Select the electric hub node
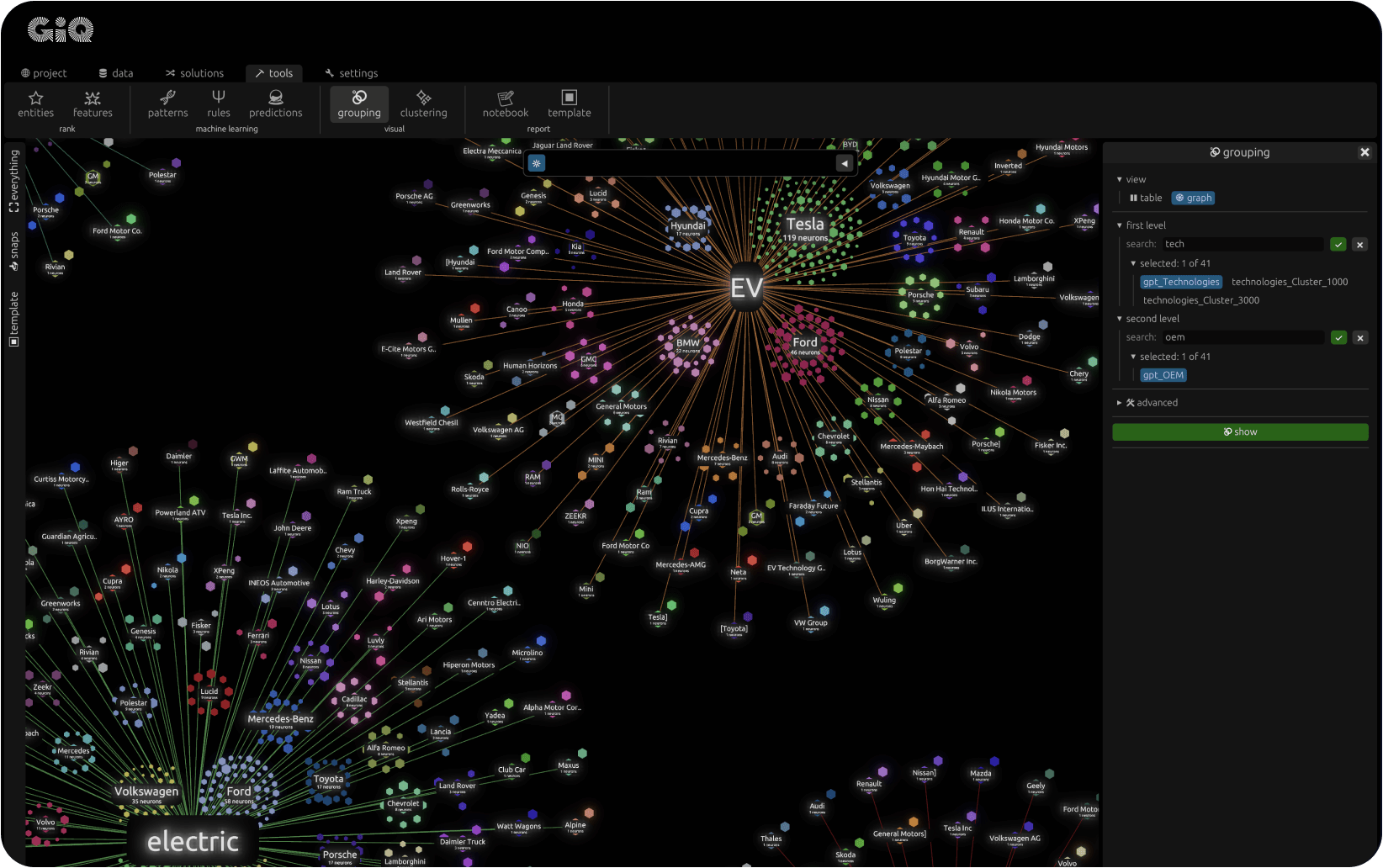1383x868 pixels. (x=193, y=841)
